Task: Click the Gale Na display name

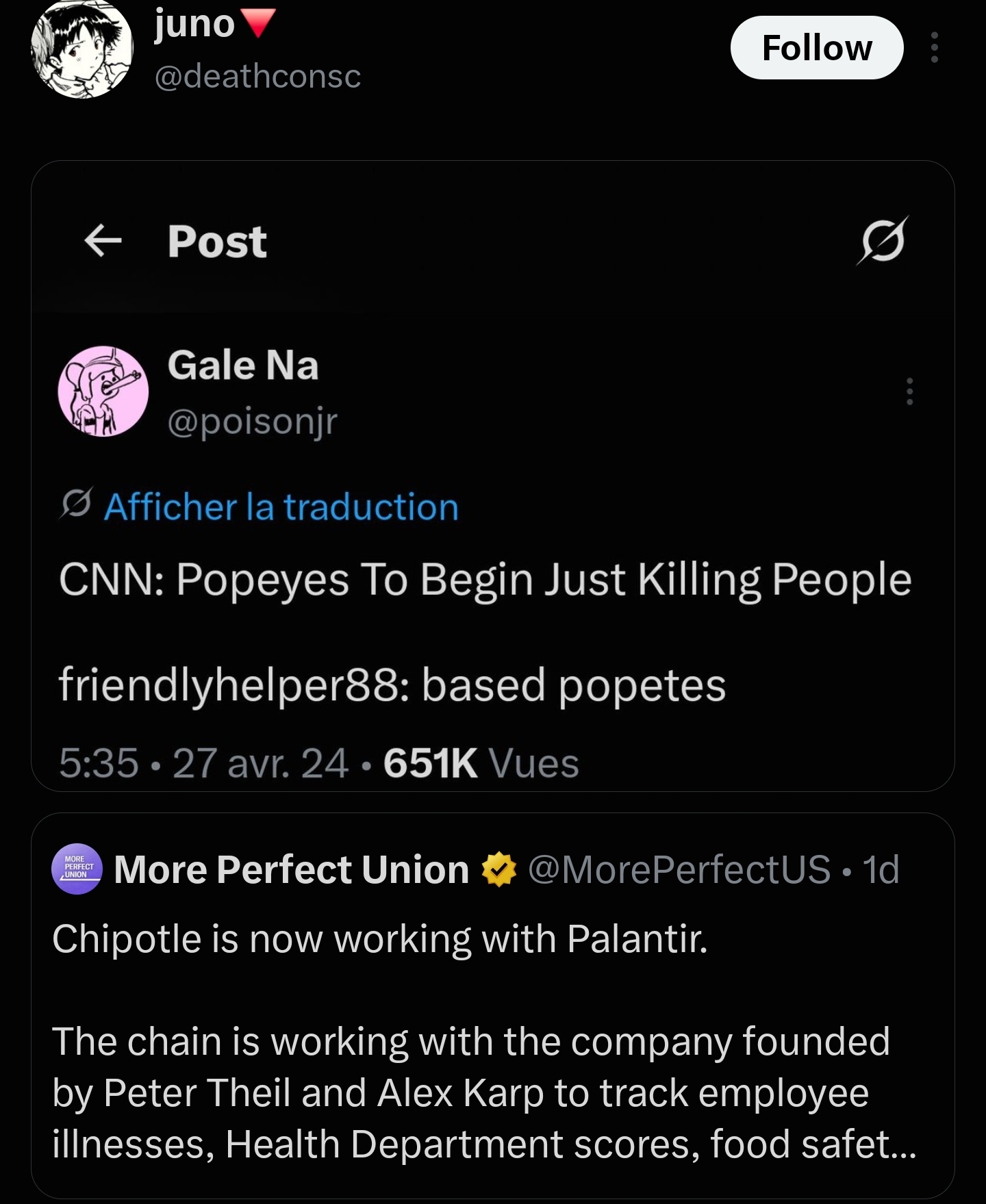Action: [243, 365]
